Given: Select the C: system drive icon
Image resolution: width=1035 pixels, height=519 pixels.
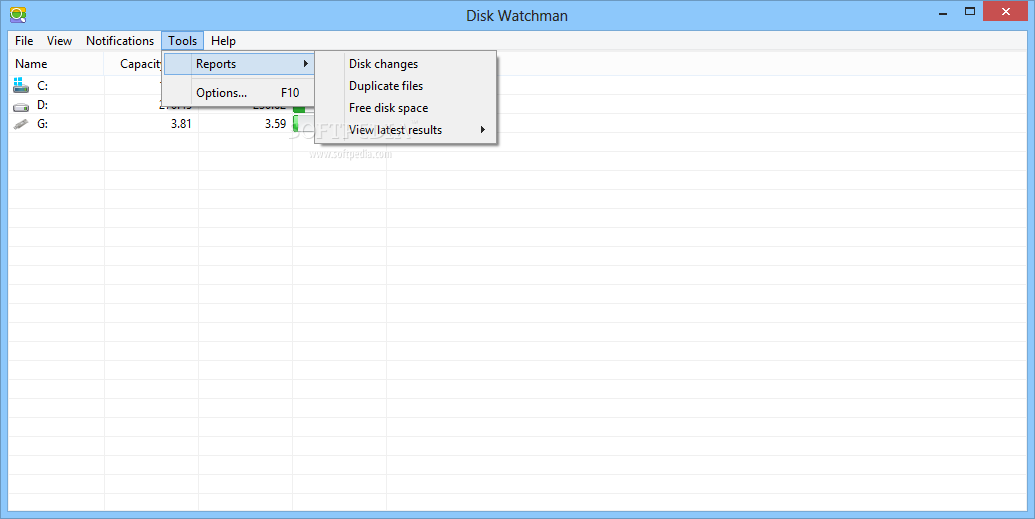Looking at the screenshot, I should [x=21, y=85].
